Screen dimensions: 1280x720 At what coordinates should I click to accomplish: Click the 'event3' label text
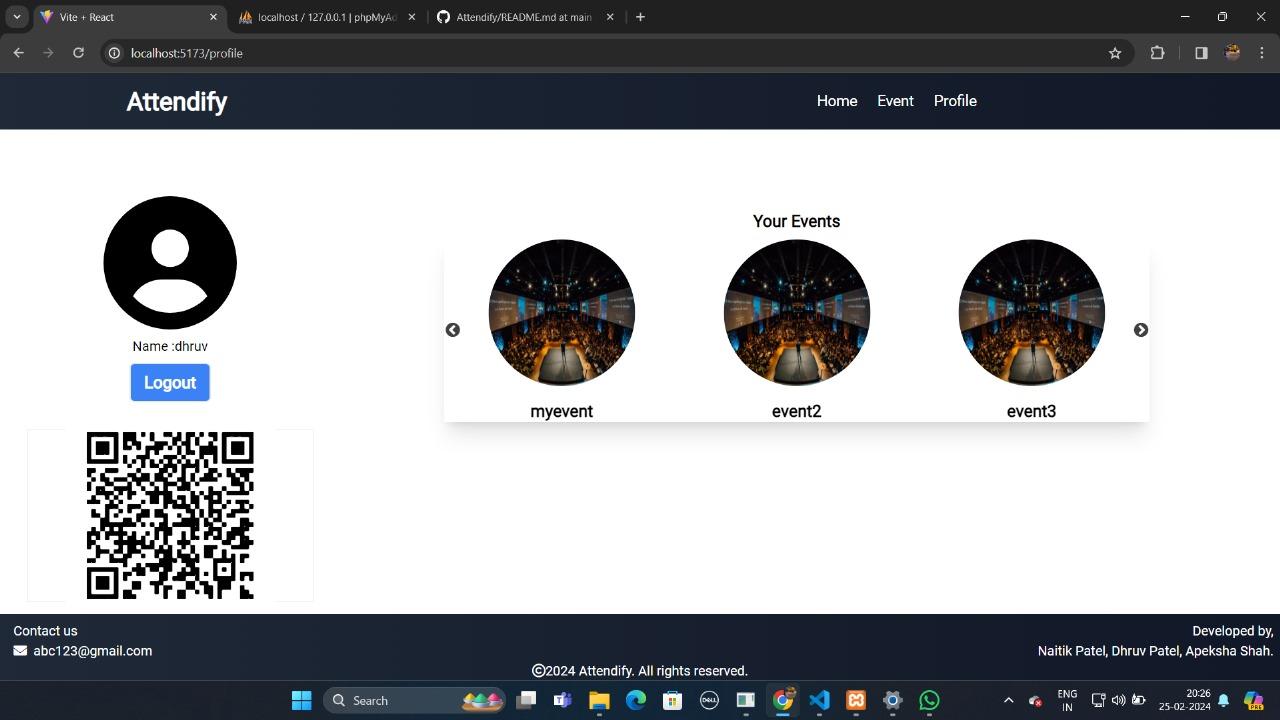[1031, 411]
